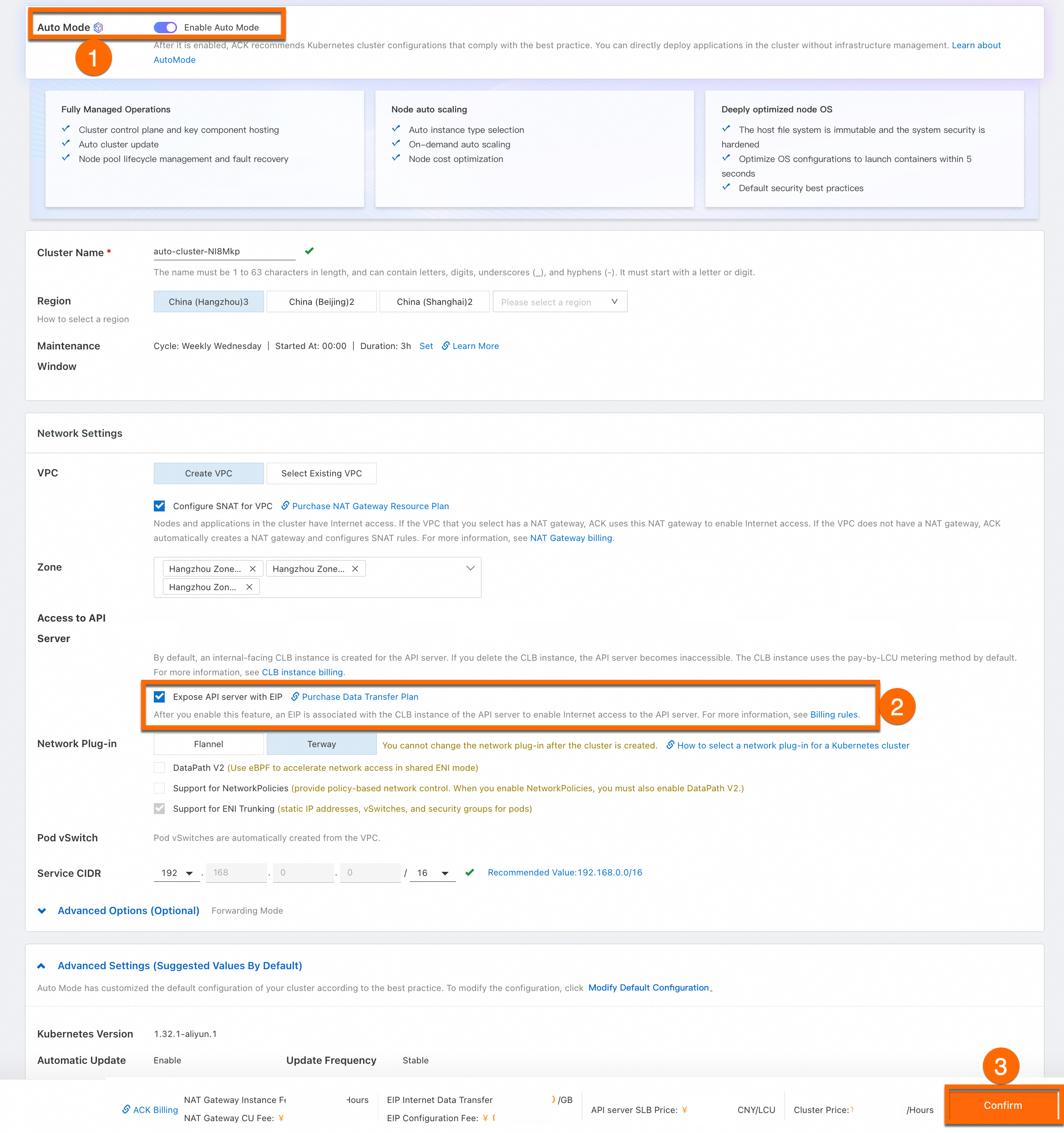Remove third Hangzhou Zone tag
Screen dimensions: 1064x1133
(249, 587)
